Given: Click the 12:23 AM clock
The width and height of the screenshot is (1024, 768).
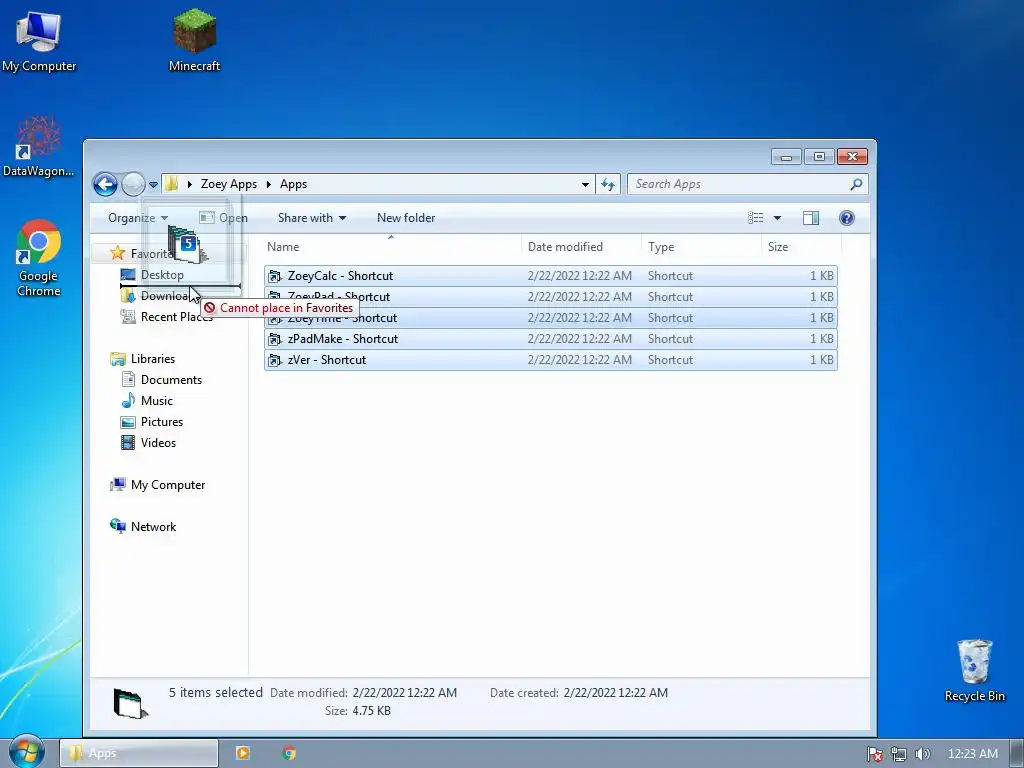Looking at the screenshot, I should pos(972,754).
